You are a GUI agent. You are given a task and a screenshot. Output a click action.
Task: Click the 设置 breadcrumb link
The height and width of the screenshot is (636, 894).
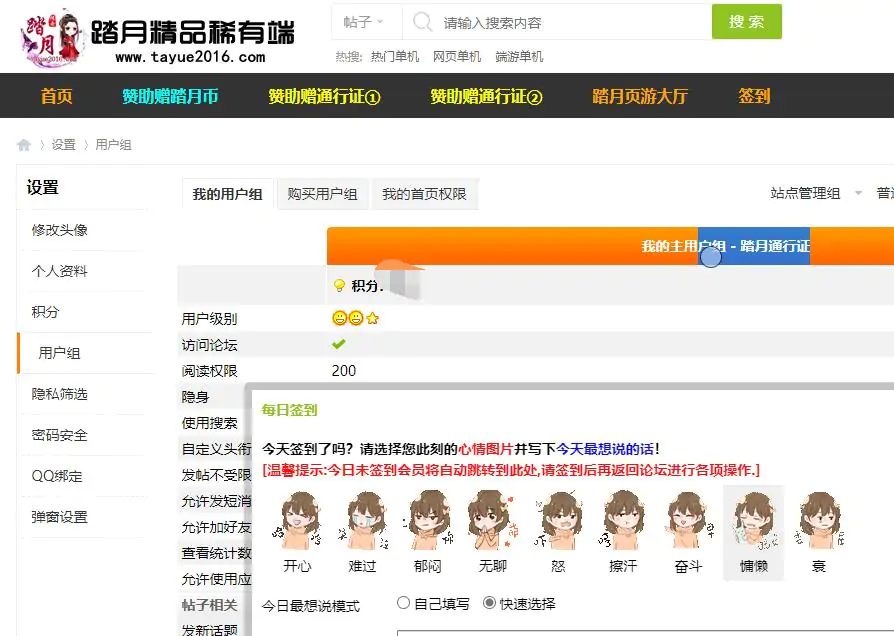[63, 145]
